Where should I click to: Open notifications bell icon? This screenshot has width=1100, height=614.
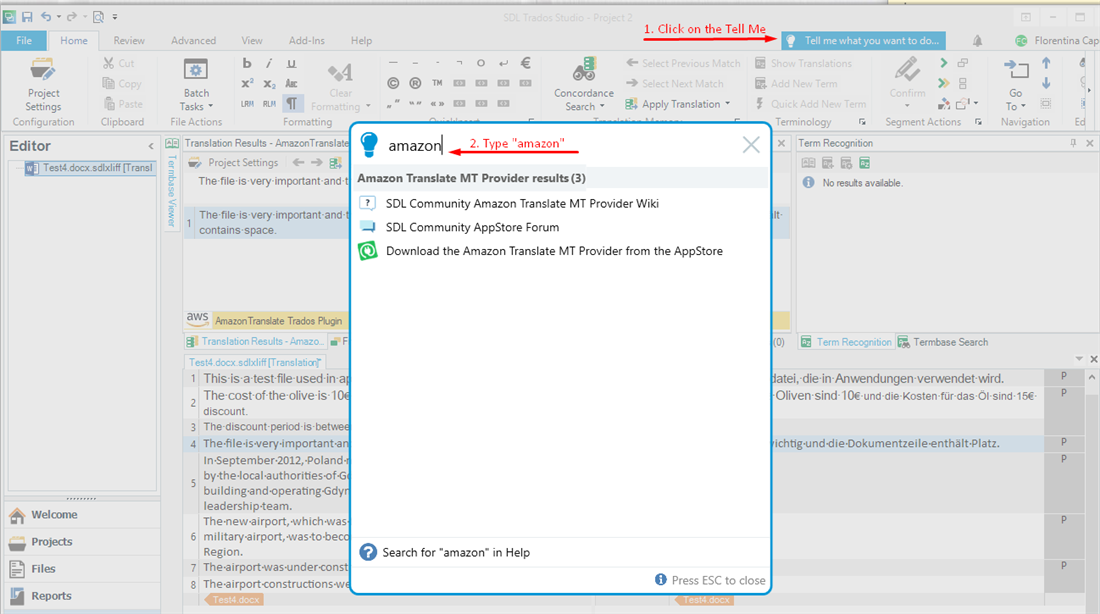point(977,41)
